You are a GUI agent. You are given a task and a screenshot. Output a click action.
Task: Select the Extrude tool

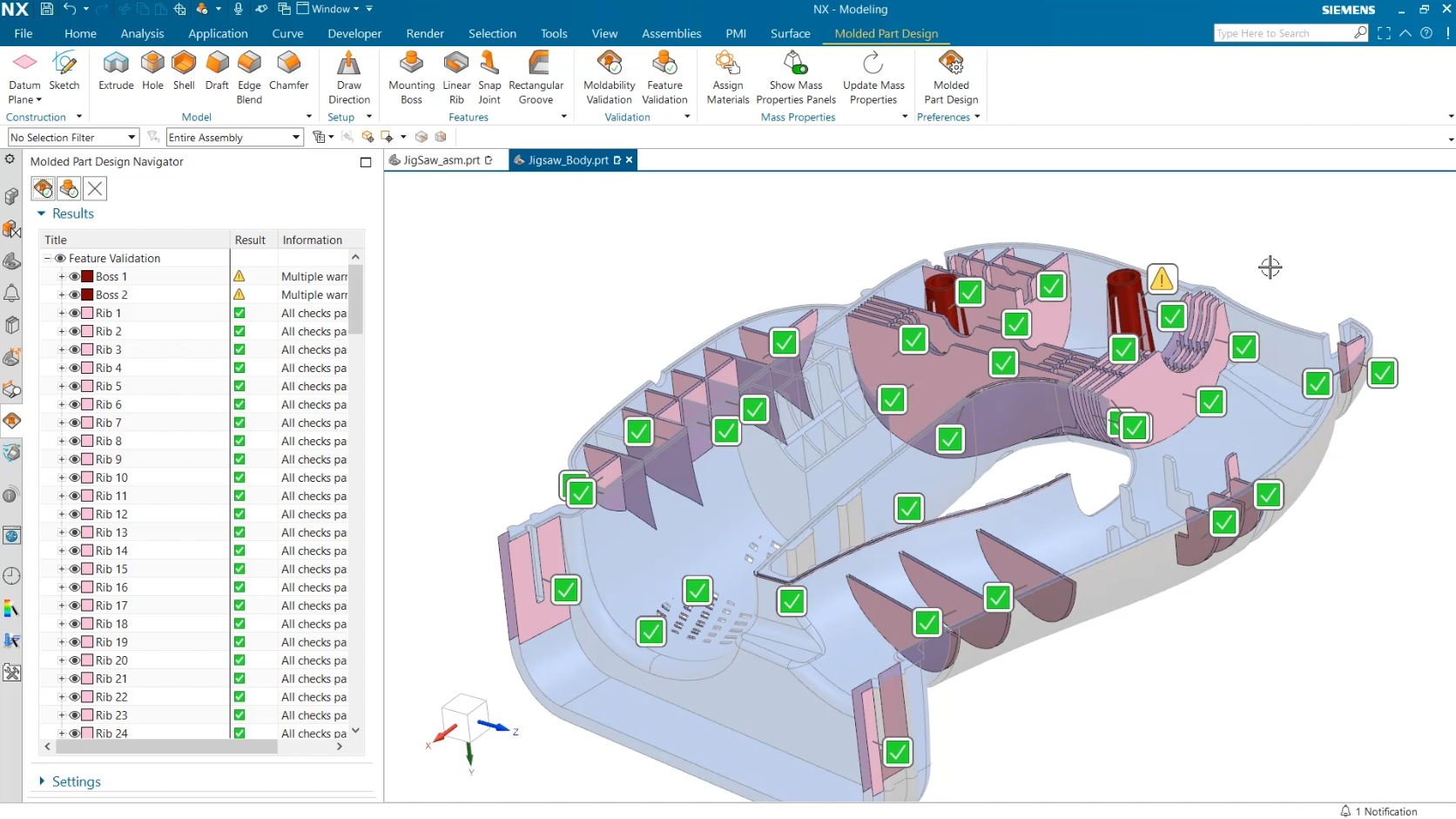pos(115,74)
